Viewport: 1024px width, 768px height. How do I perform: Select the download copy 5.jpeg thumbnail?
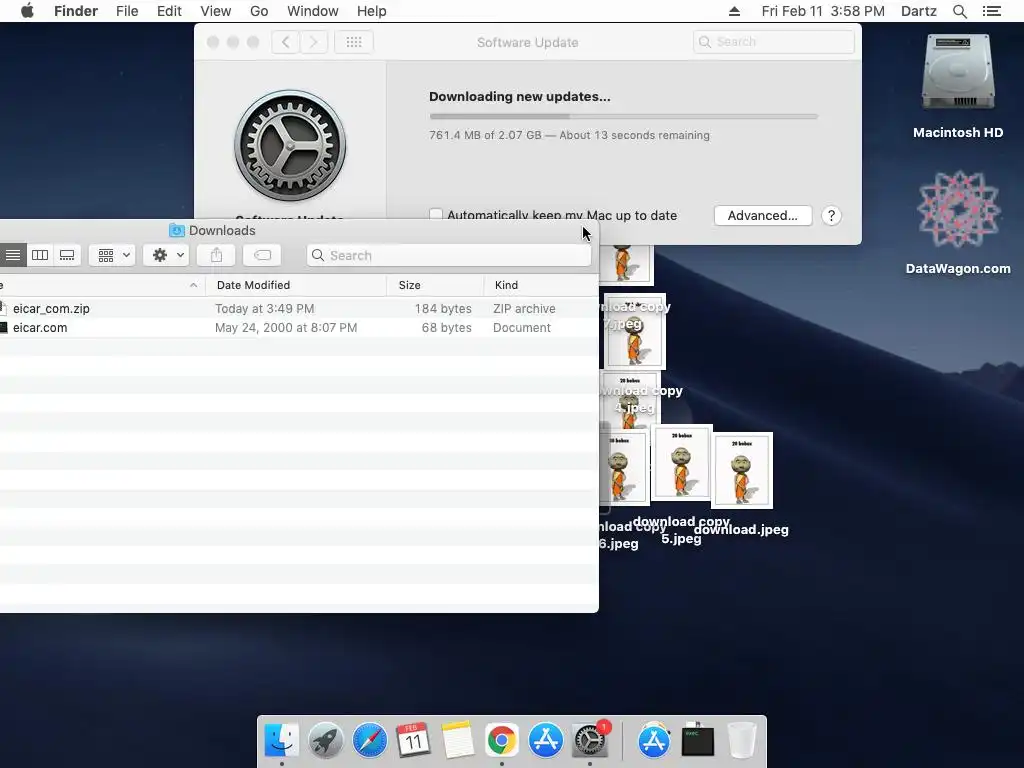click(681, 462)
